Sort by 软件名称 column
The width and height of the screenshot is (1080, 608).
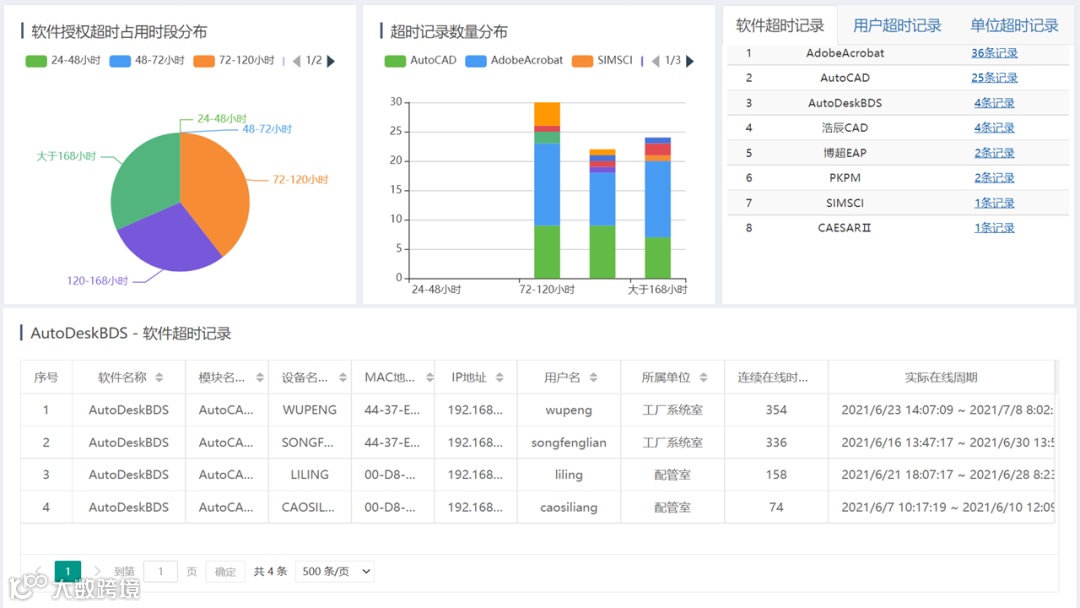159,377
